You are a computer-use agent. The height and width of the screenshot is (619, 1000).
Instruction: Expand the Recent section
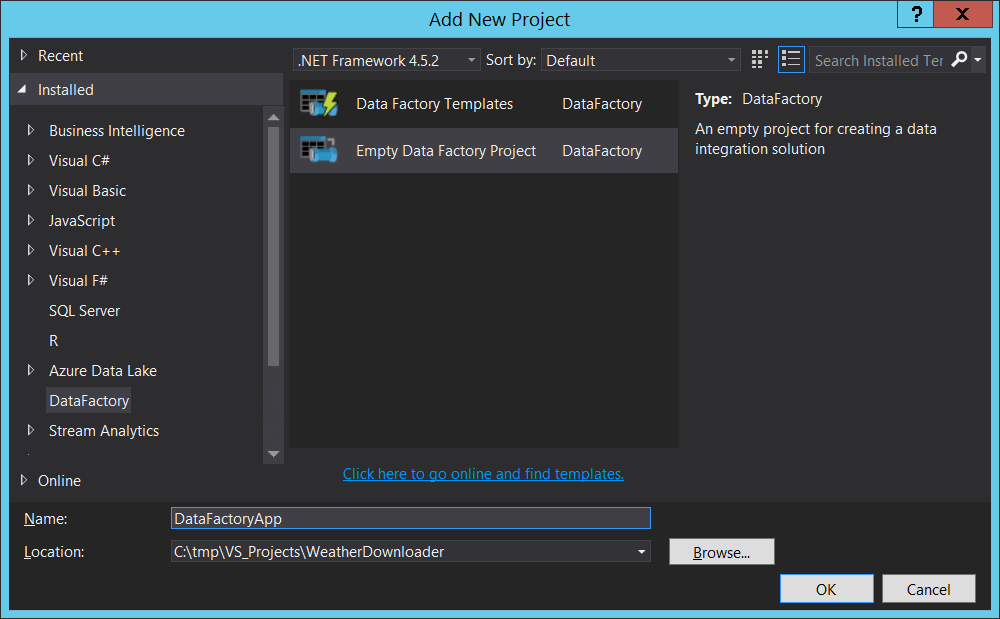click(24, 55)
